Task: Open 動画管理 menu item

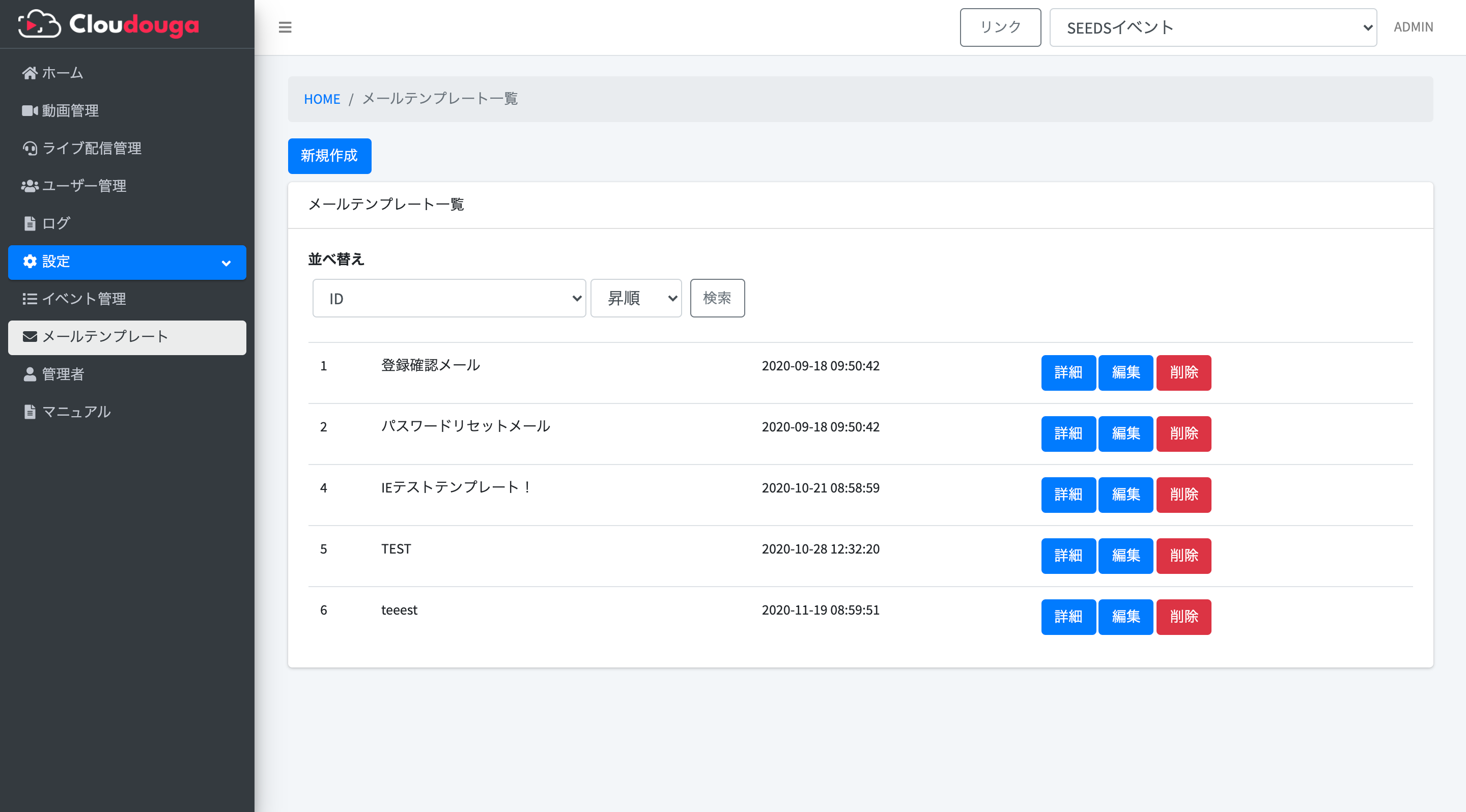Action: (x=127, y=110)
